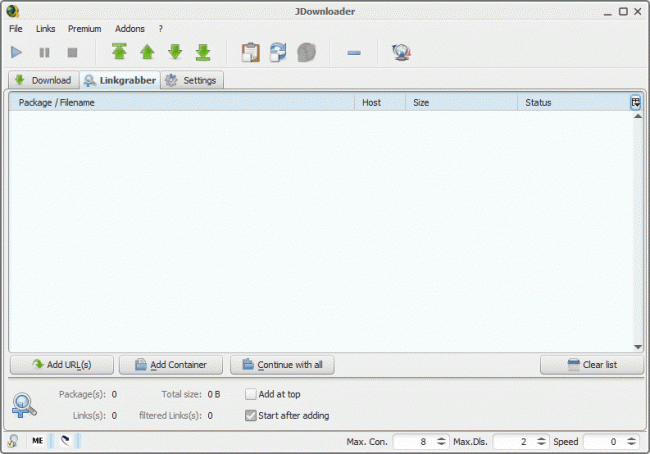Switch to the Download tab
The image size is (650, 454).
click(44, 80)
